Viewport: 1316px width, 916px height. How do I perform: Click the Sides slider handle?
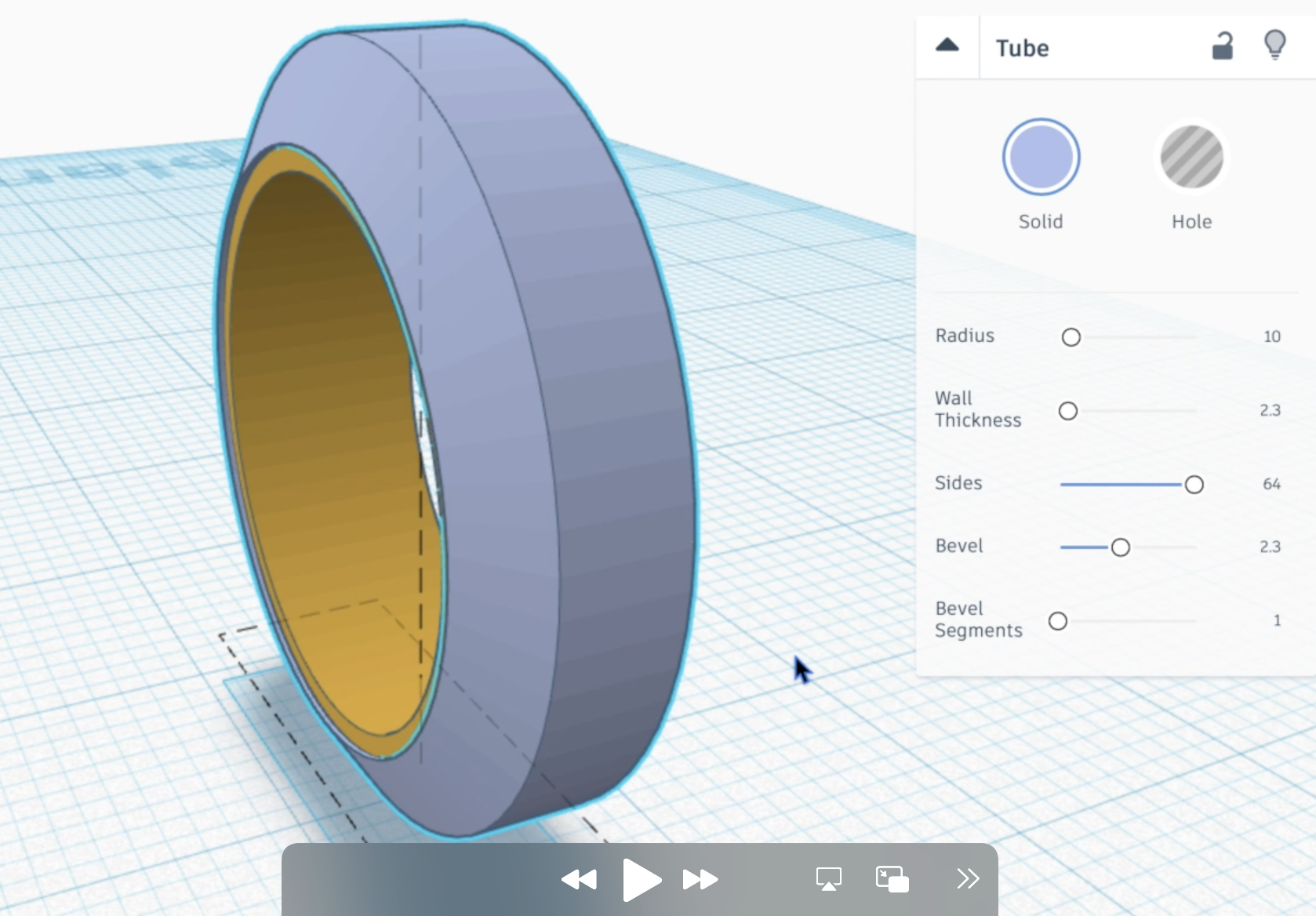pyautogui.click(x=1194, y=485)
